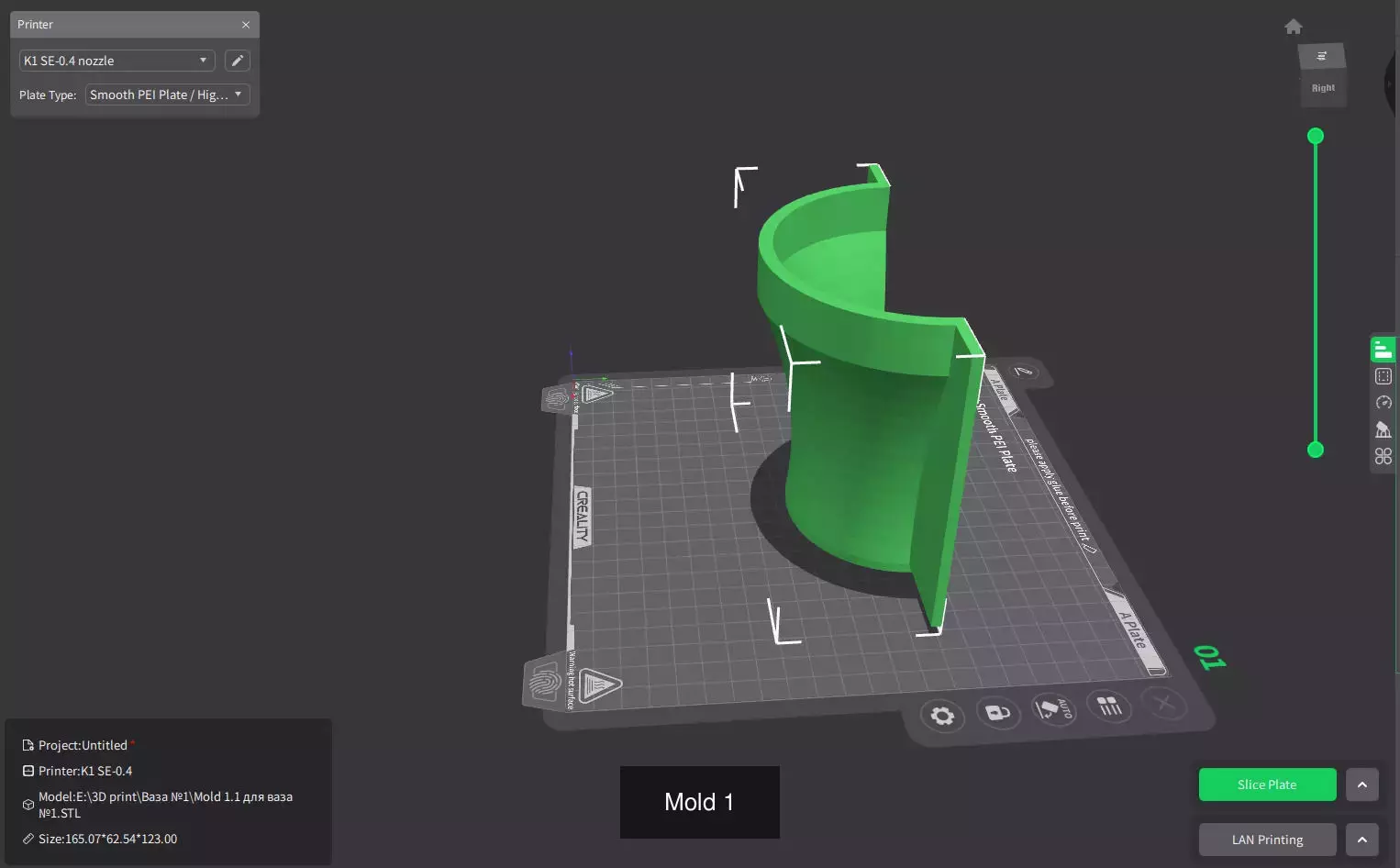
Task: Click the remove plate X icon
Action: [1164, 703]
